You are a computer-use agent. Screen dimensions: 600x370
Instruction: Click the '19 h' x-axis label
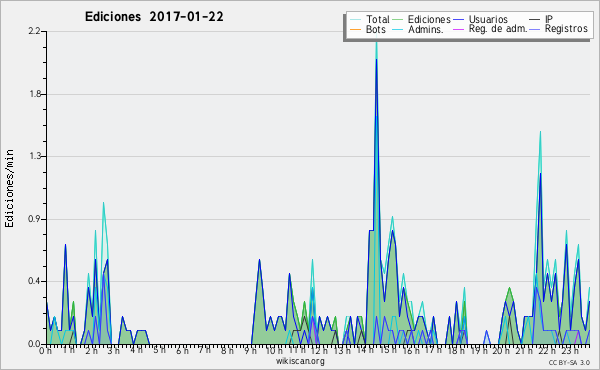[478, 350]
